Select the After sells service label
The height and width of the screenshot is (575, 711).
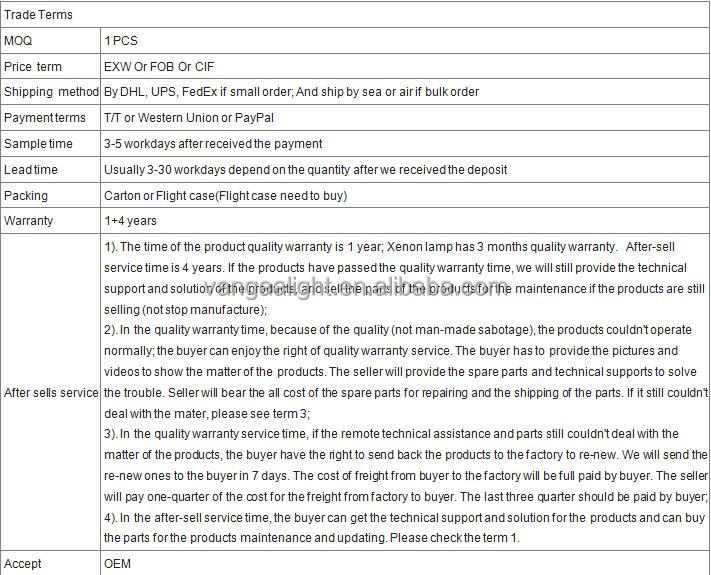coord(51,393)
